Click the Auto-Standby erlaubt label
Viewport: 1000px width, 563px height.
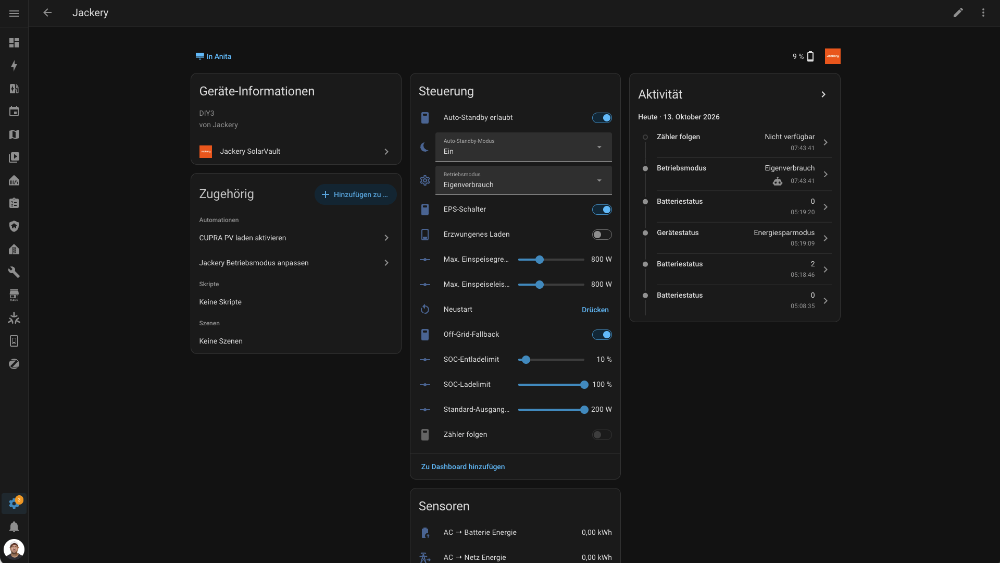478,118
